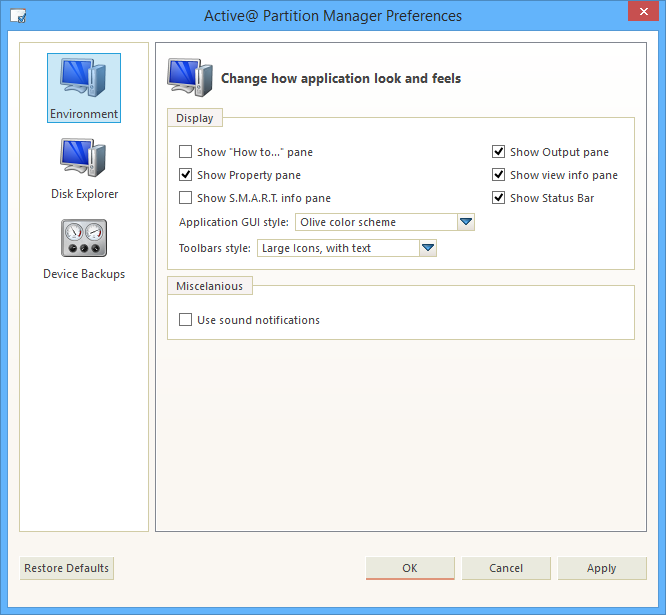
Task: Open the Device Backups gauge icon
Action: [84, 238]
